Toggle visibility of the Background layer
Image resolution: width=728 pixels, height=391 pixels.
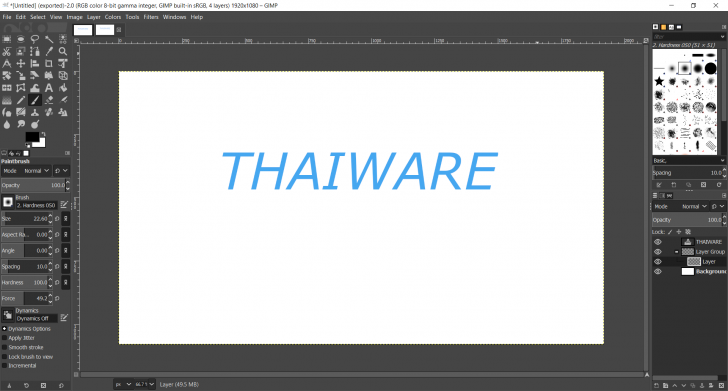657,272
